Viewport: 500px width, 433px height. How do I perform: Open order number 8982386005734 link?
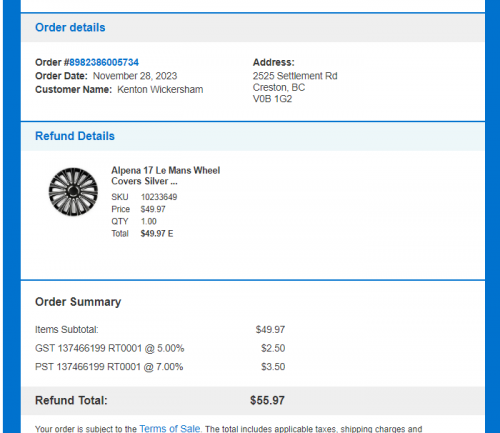click(104, 62)
